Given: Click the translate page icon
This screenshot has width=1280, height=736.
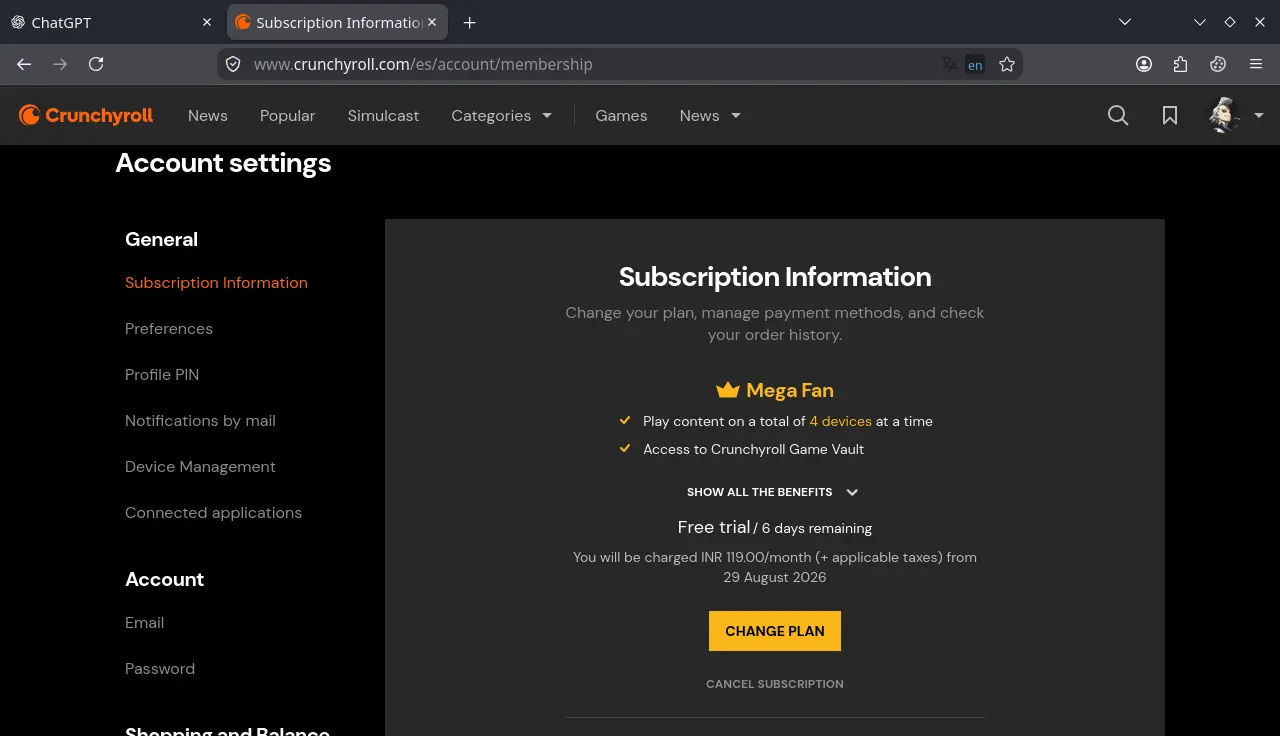Looking at the screenshot, I should click(x=949, y=64).
